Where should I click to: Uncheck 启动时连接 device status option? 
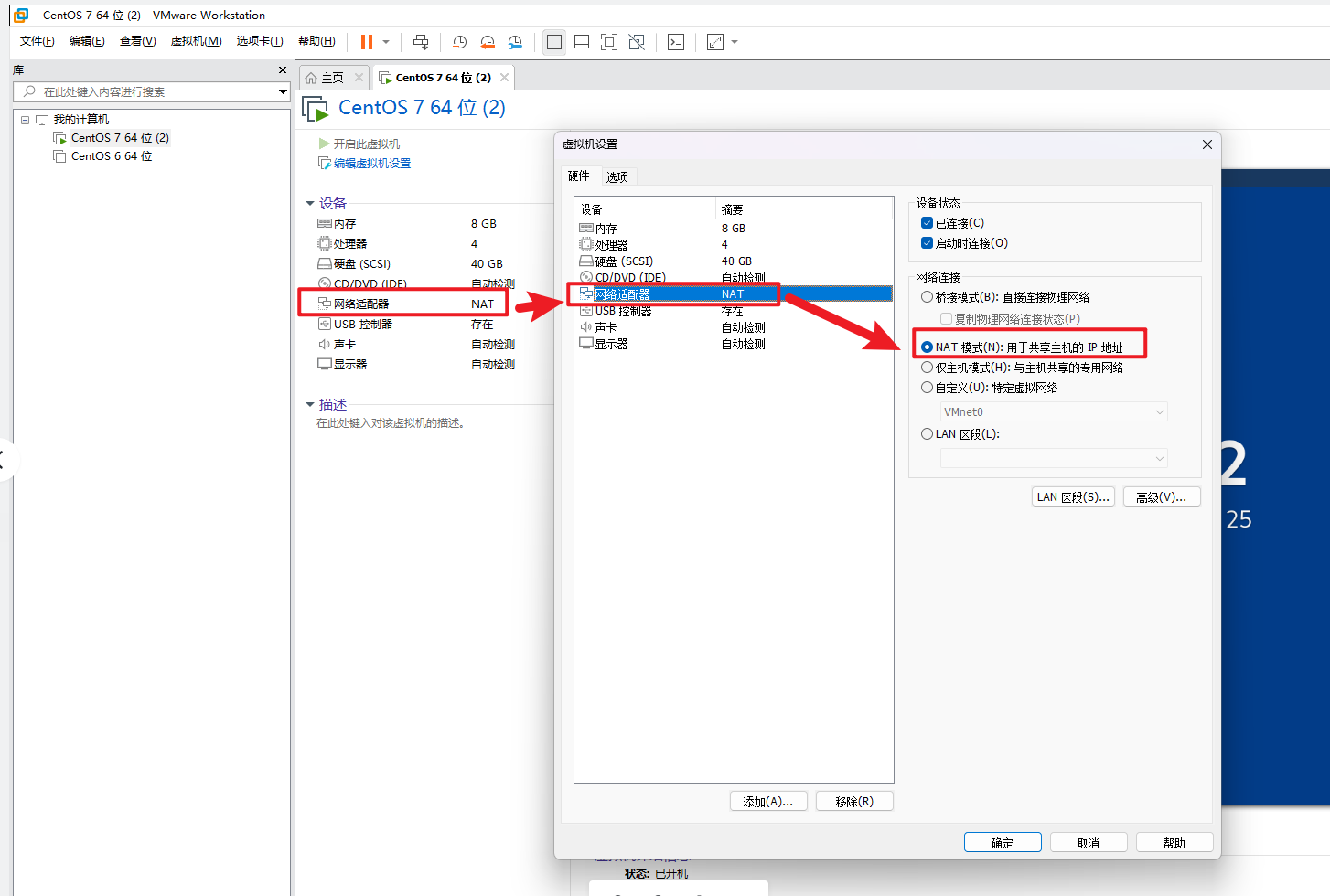tap(927, 242)
